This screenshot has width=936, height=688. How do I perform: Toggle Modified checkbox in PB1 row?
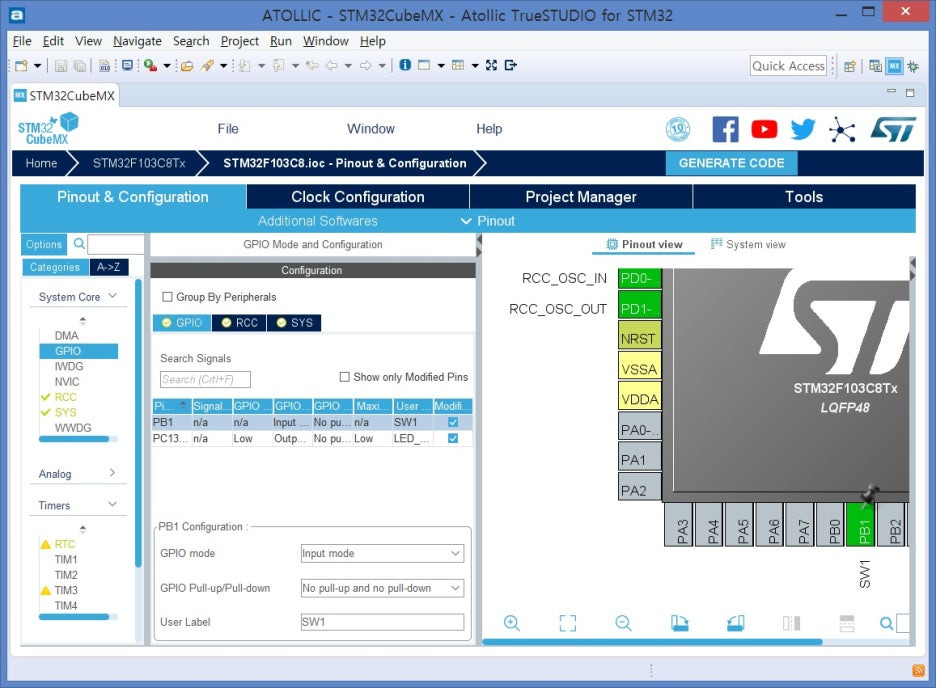click(453, 422)
